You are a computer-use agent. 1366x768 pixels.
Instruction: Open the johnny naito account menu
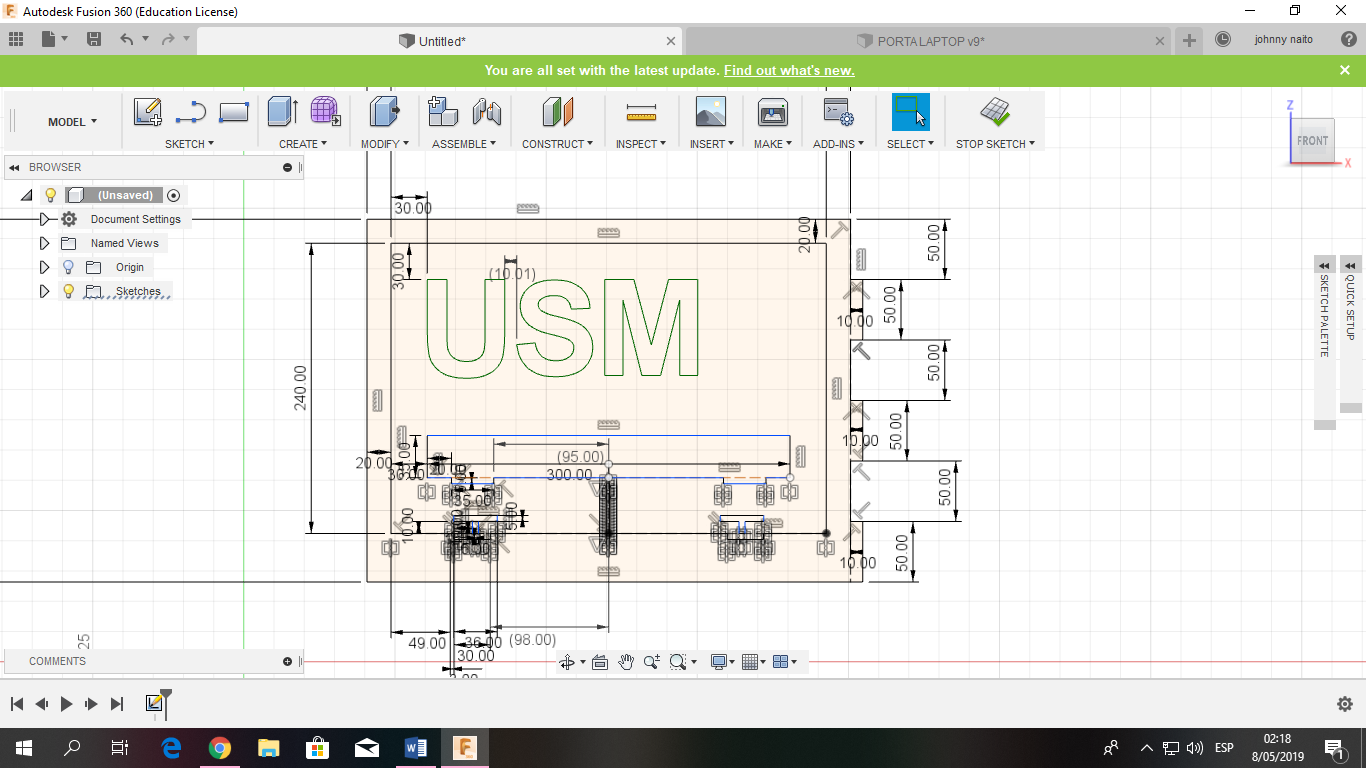tap(1283, 40)
